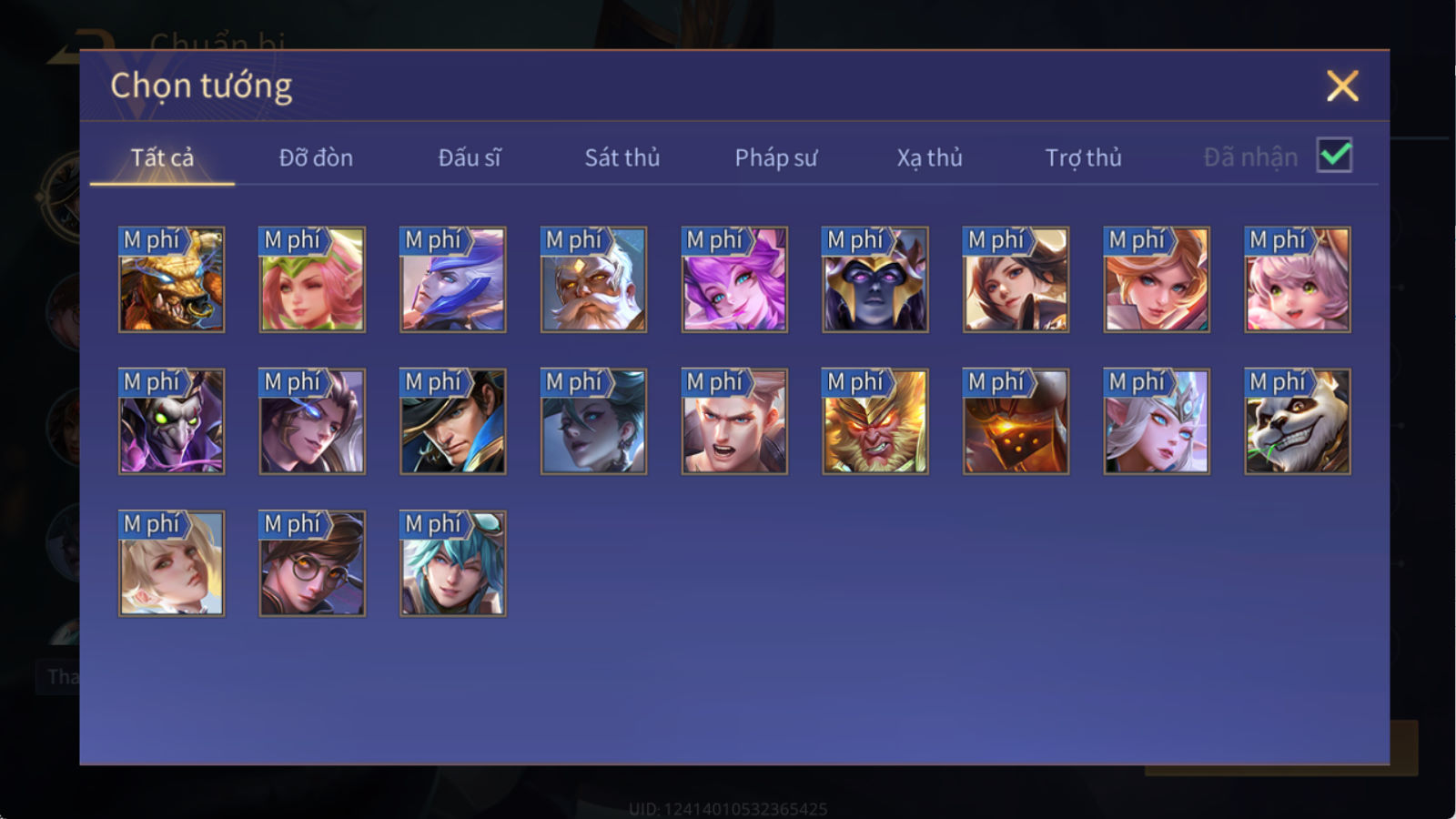1456x819 pixels.
Task: Close the Chọn tướng dialog
Action: [1342, 86]
